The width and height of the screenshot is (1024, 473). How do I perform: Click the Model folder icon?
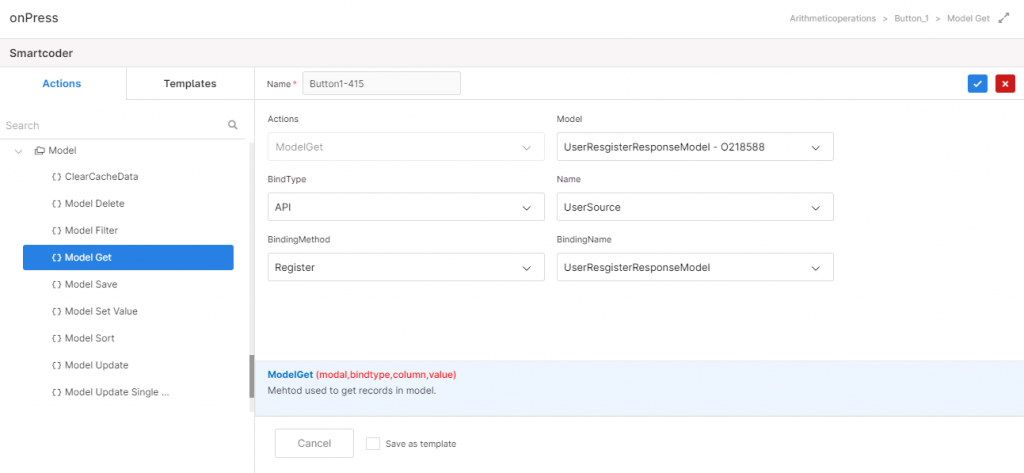(x=40, y=150)
